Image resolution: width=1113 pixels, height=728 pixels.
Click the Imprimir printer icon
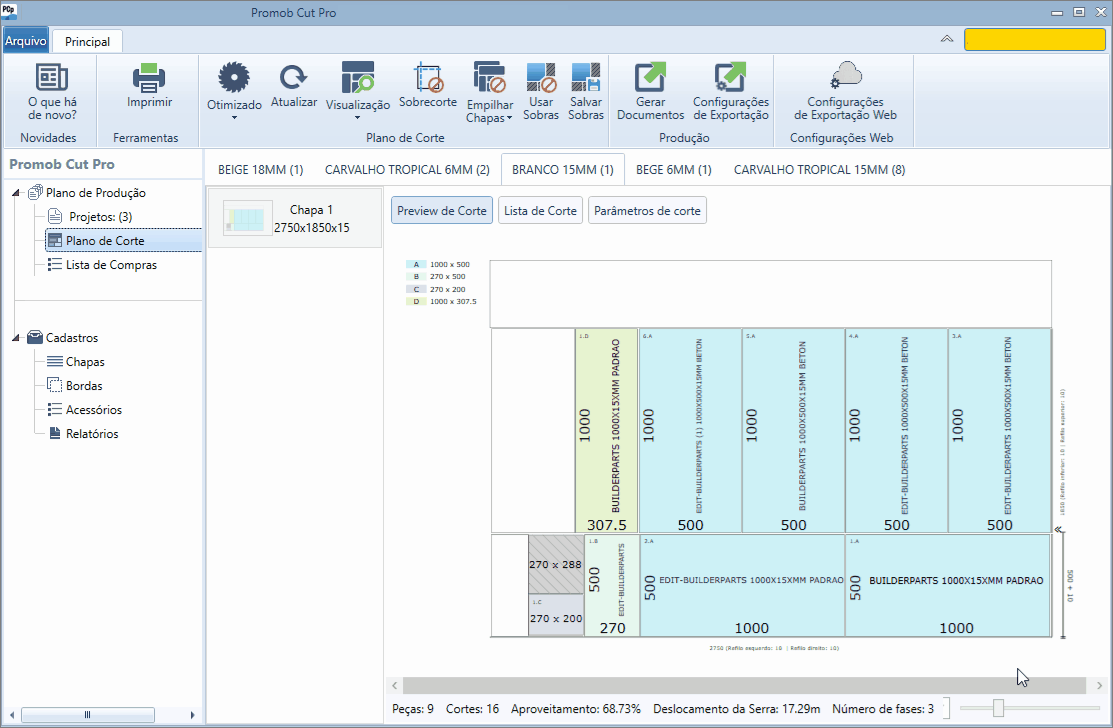[x=149, y=77]
